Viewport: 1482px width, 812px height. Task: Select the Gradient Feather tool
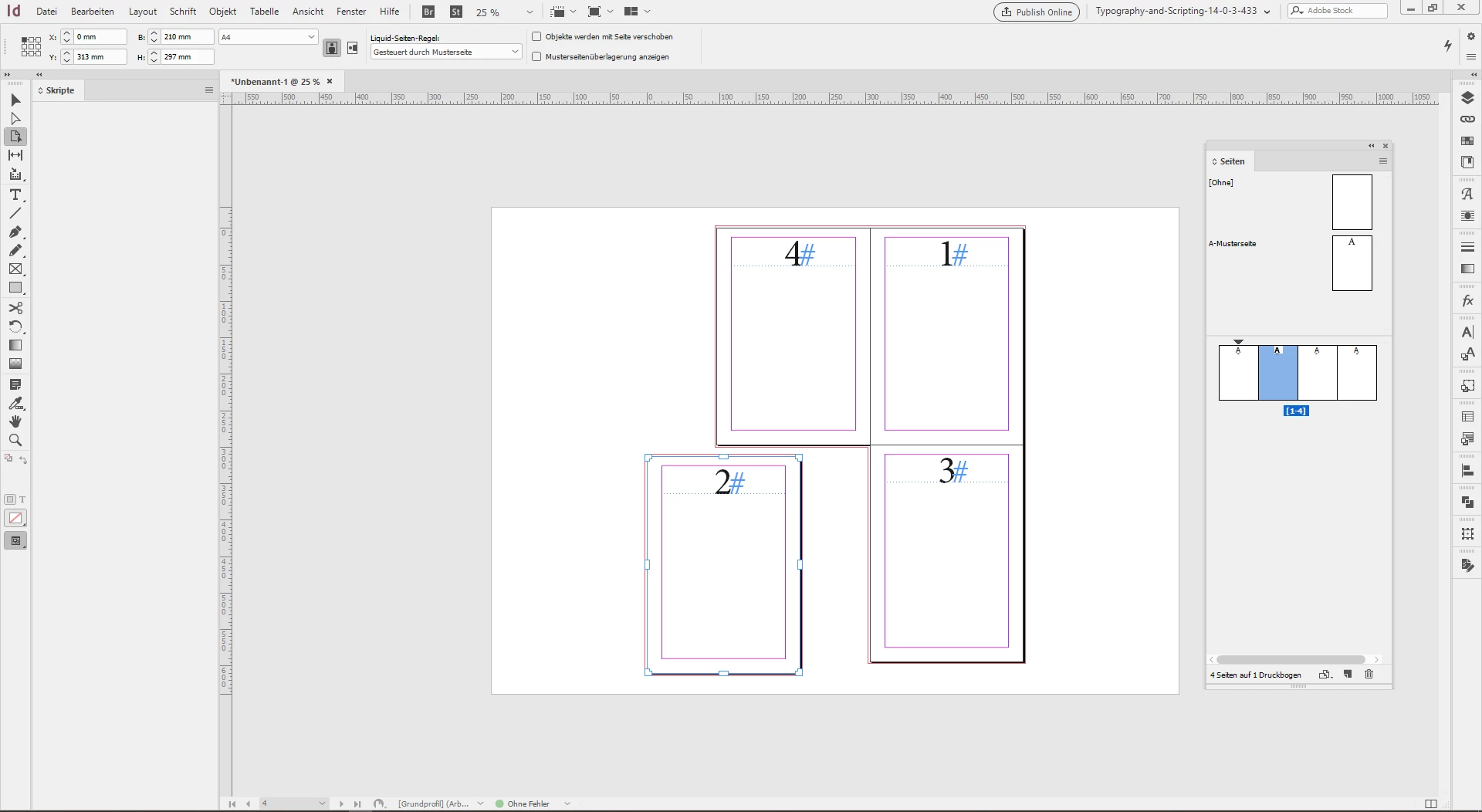(x=15, y=364)
